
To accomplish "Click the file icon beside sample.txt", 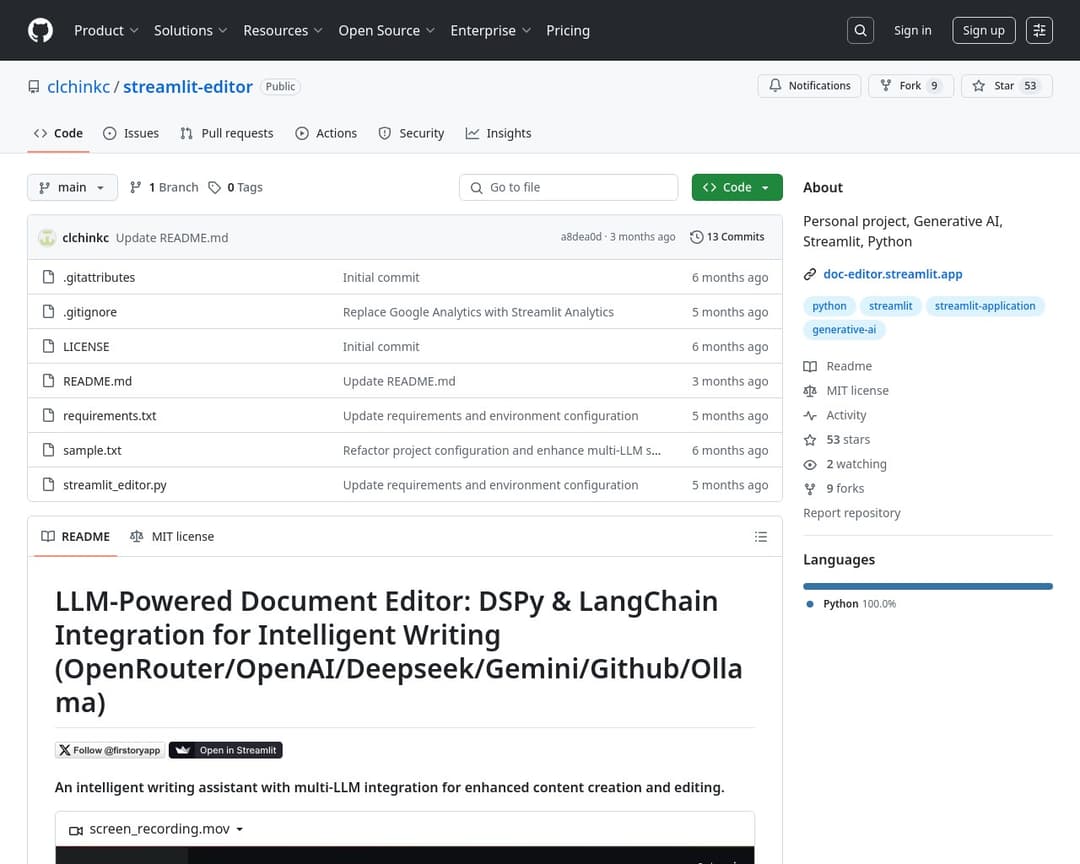I will pos(48,450).
